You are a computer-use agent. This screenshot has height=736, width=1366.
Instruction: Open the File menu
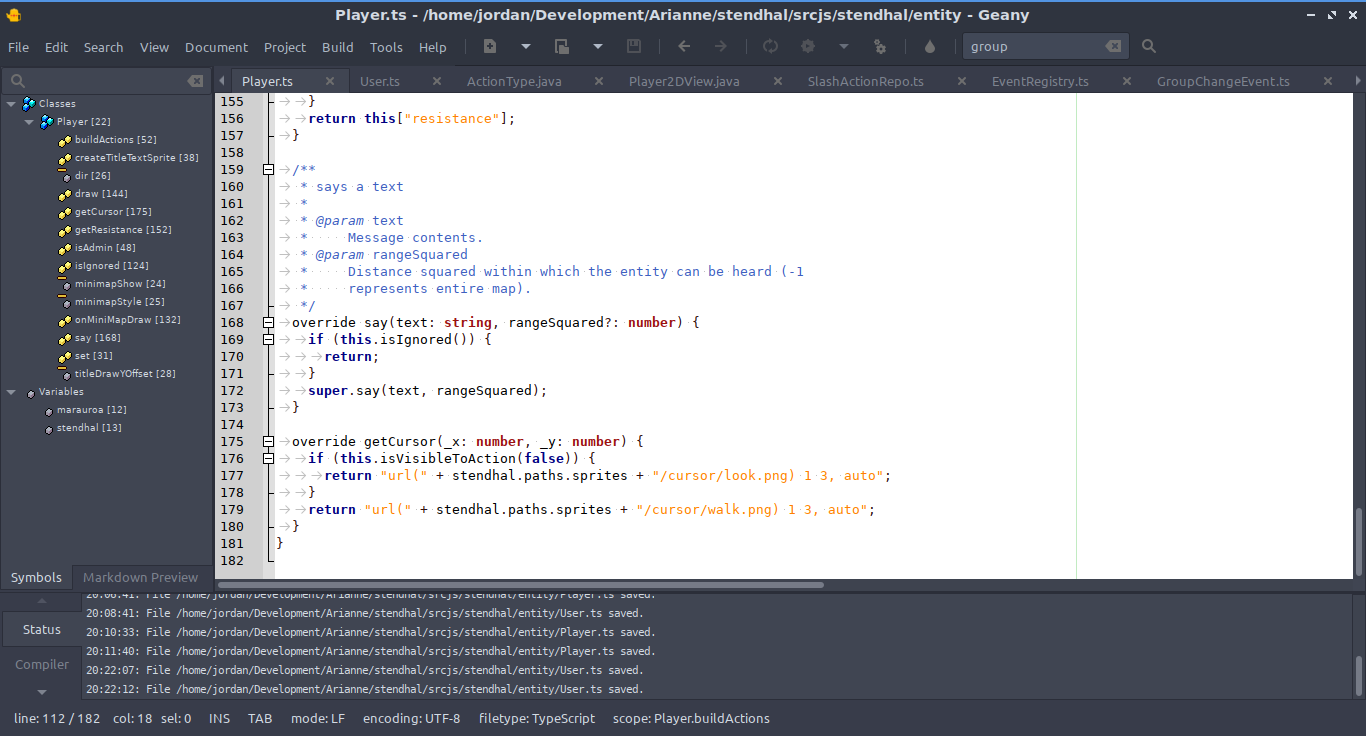pos(18,47)
